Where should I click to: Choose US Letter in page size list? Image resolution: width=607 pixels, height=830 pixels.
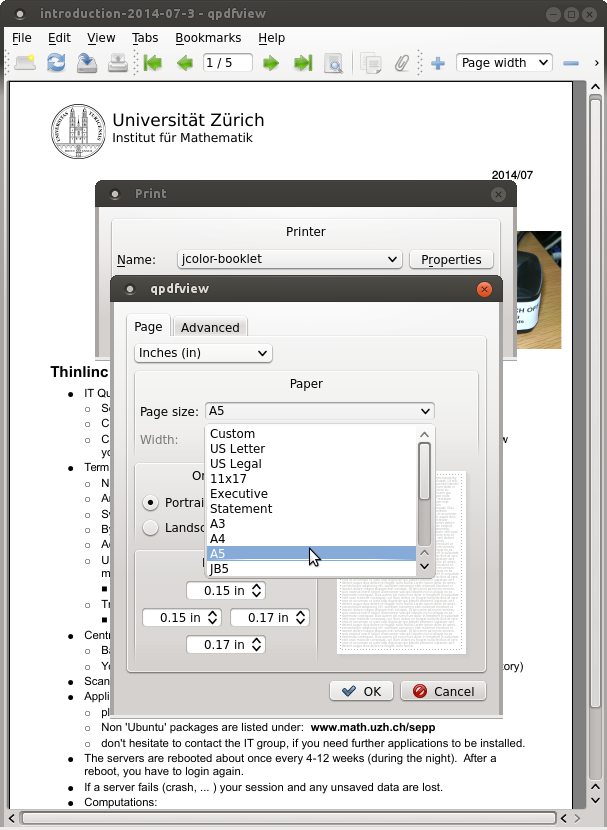click(311, 448)
